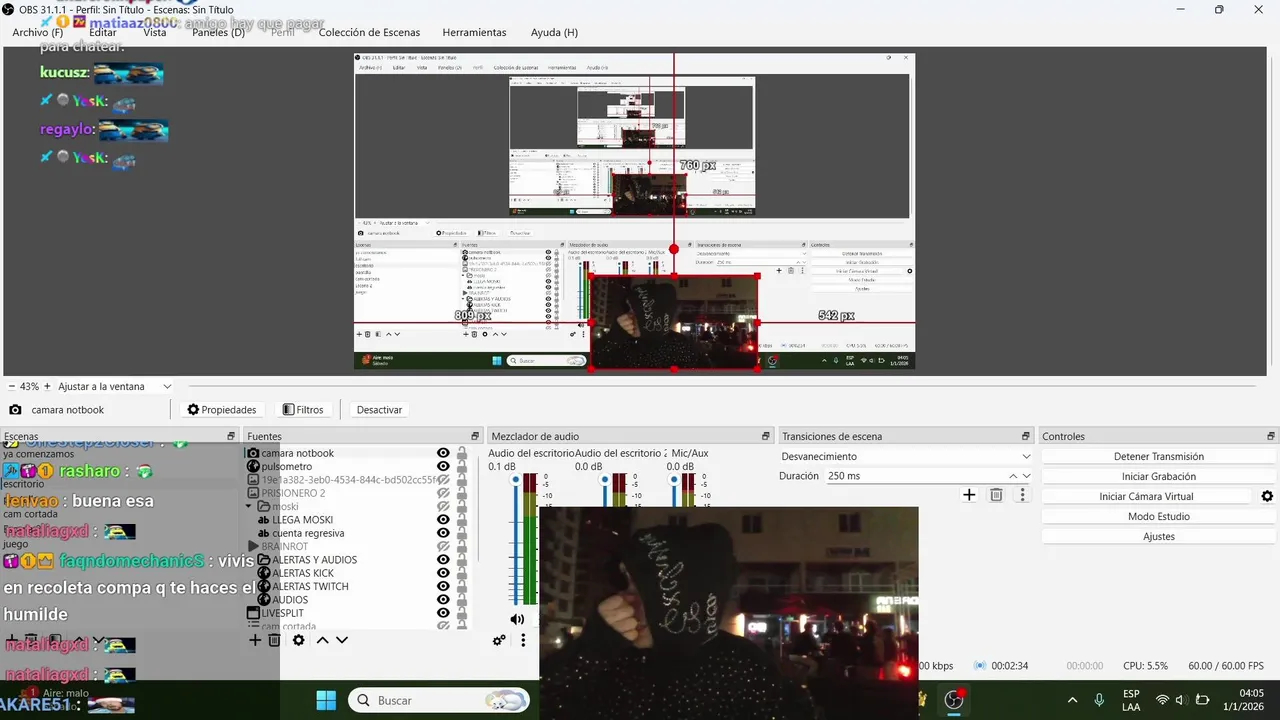Screen dimensions: 1280x720
Task: Zoom out the preview with the minus icon
Action: pos(11,386)
